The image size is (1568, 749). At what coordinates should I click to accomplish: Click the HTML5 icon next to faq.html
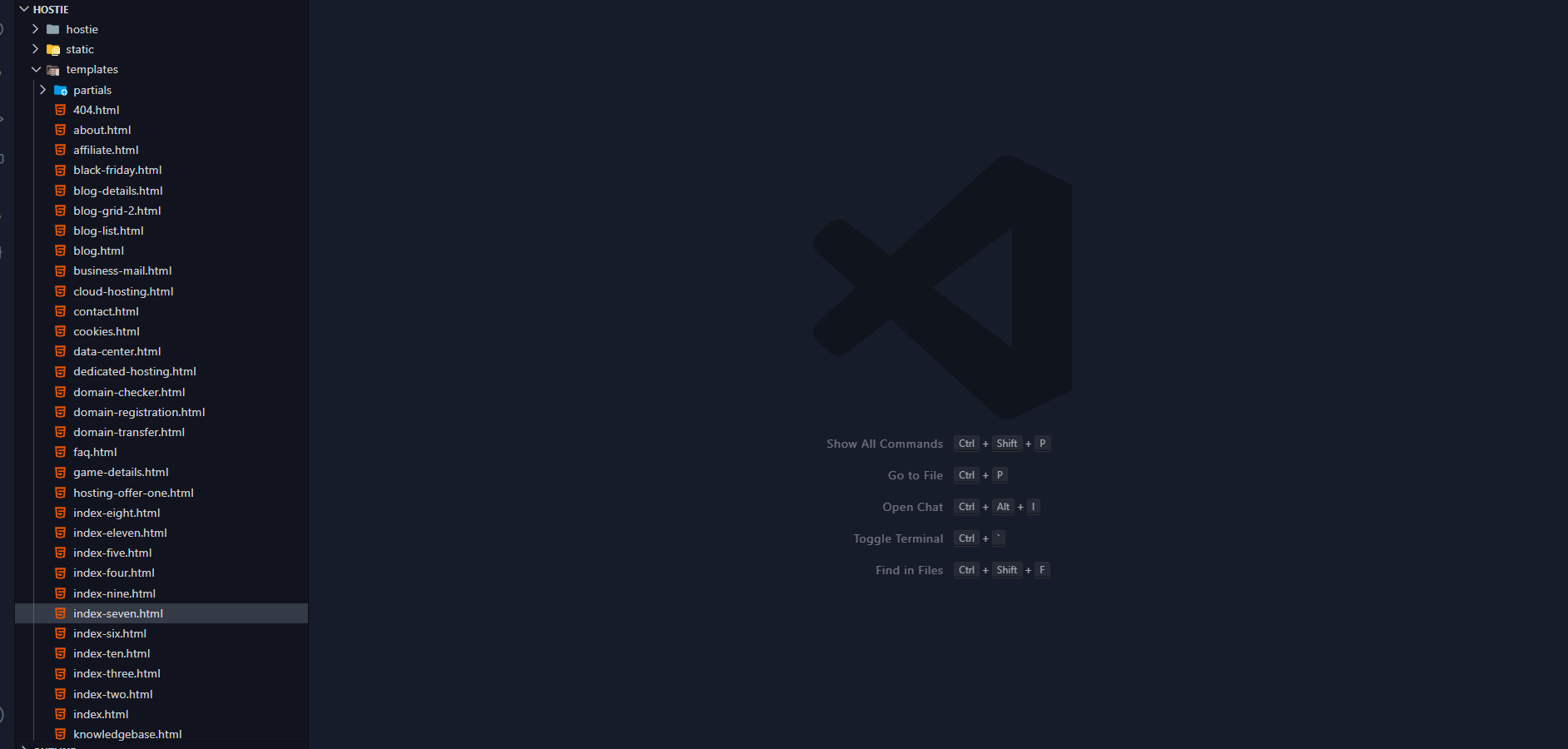pyautogui.click(x=61, y=452)
